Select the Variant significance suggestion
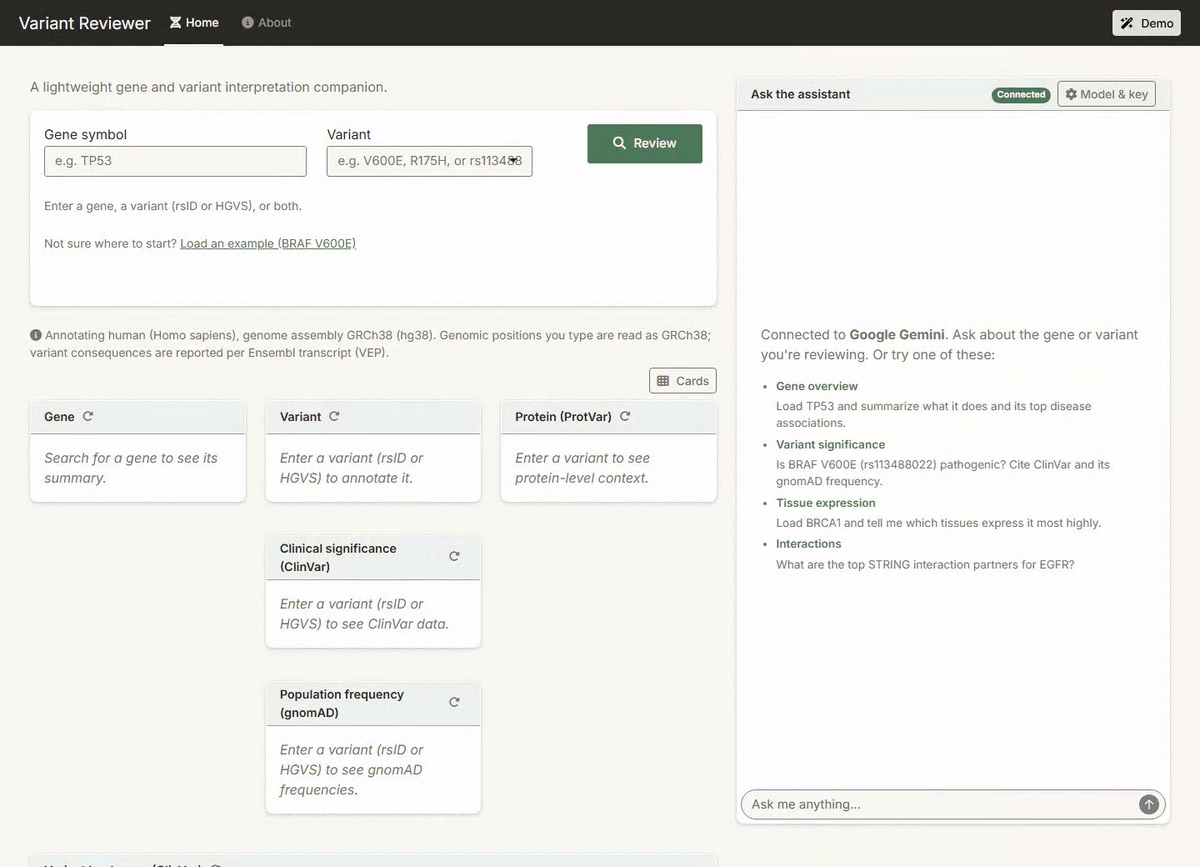Image resolution: width=1200 pixels, height=867 pixels. (830, 444)
